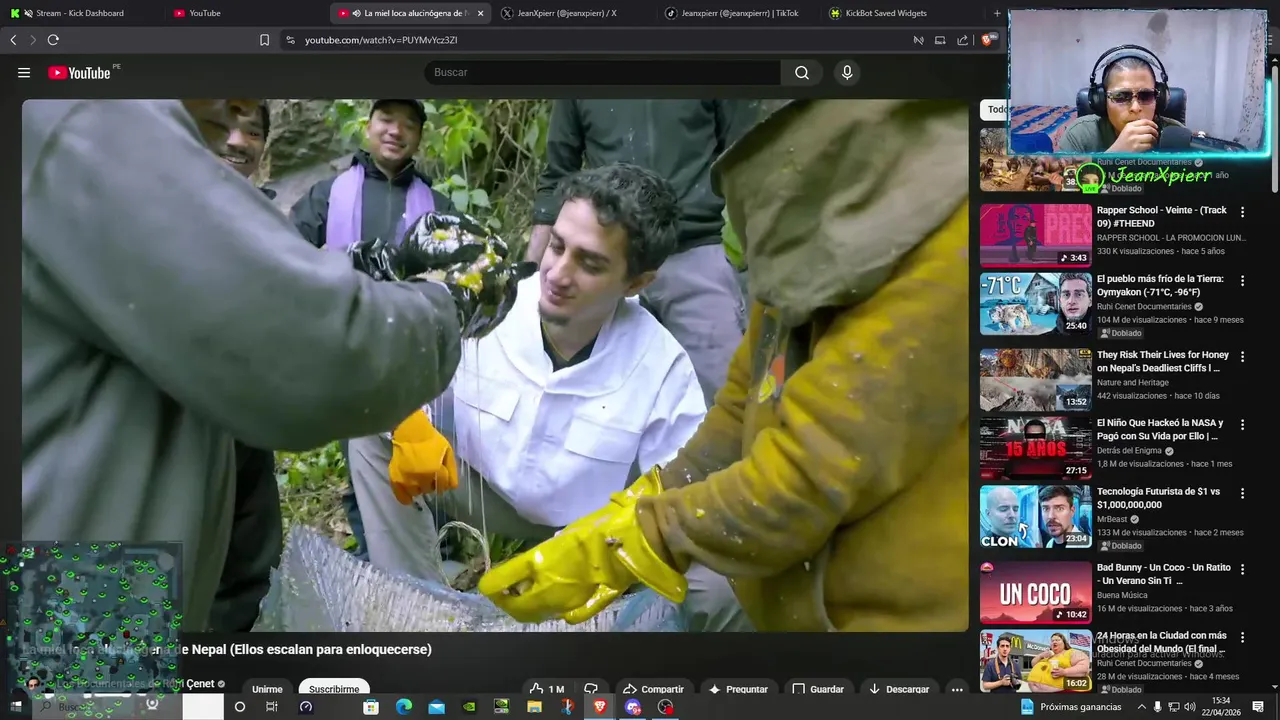
Task: Open the Windows Start menu
Action: pyautogui.click(x=15, y=707)
